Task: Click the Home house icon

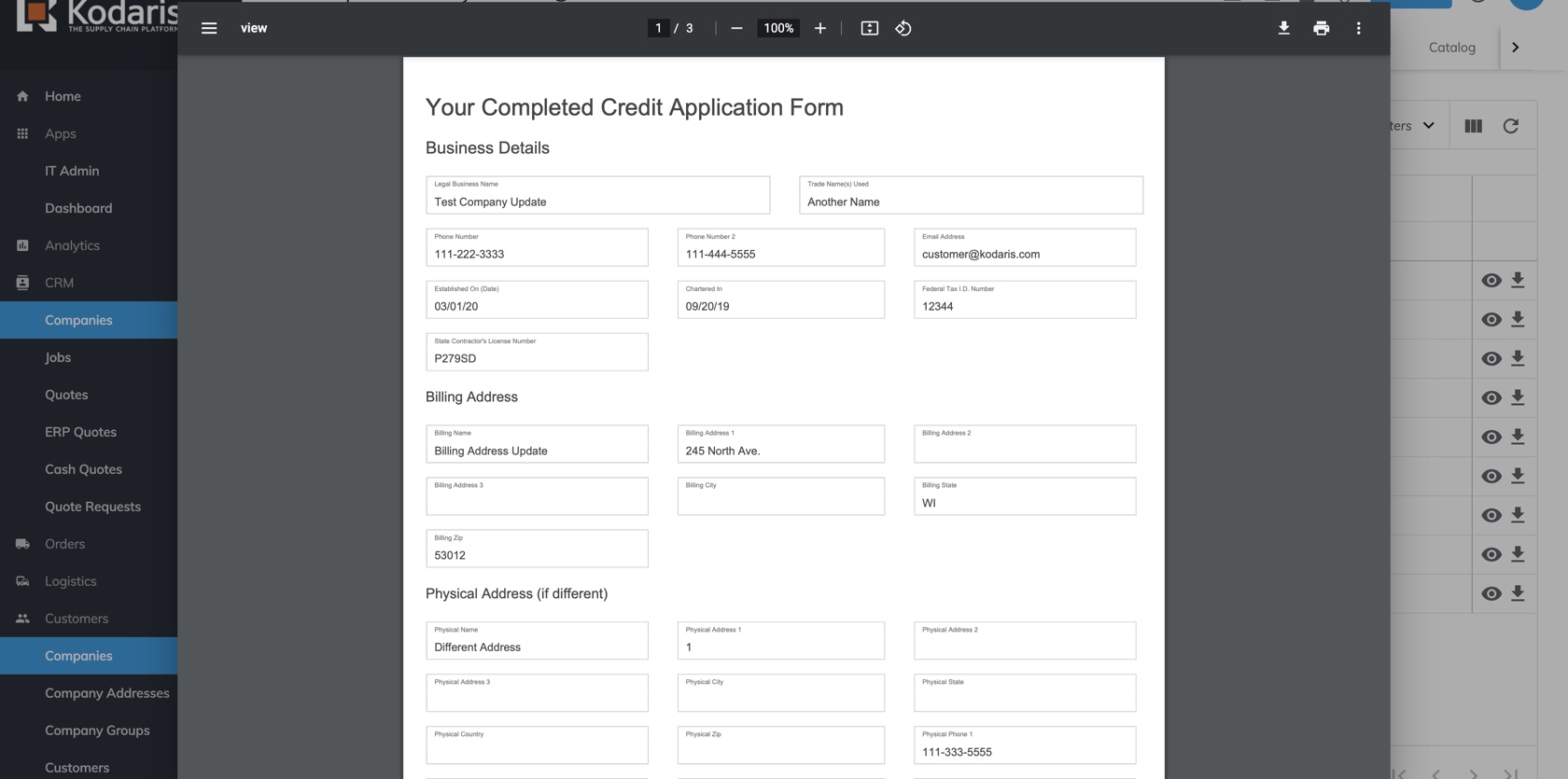Action: [22, 96]
